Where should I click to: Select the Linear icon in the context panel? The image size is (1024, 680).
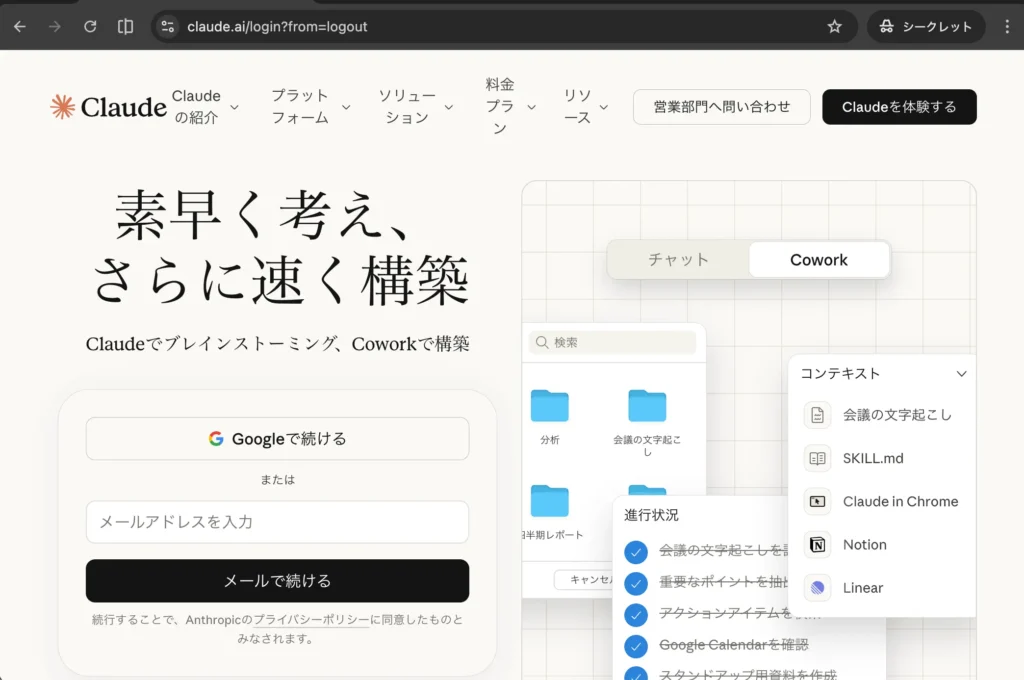tap(816, 588)
